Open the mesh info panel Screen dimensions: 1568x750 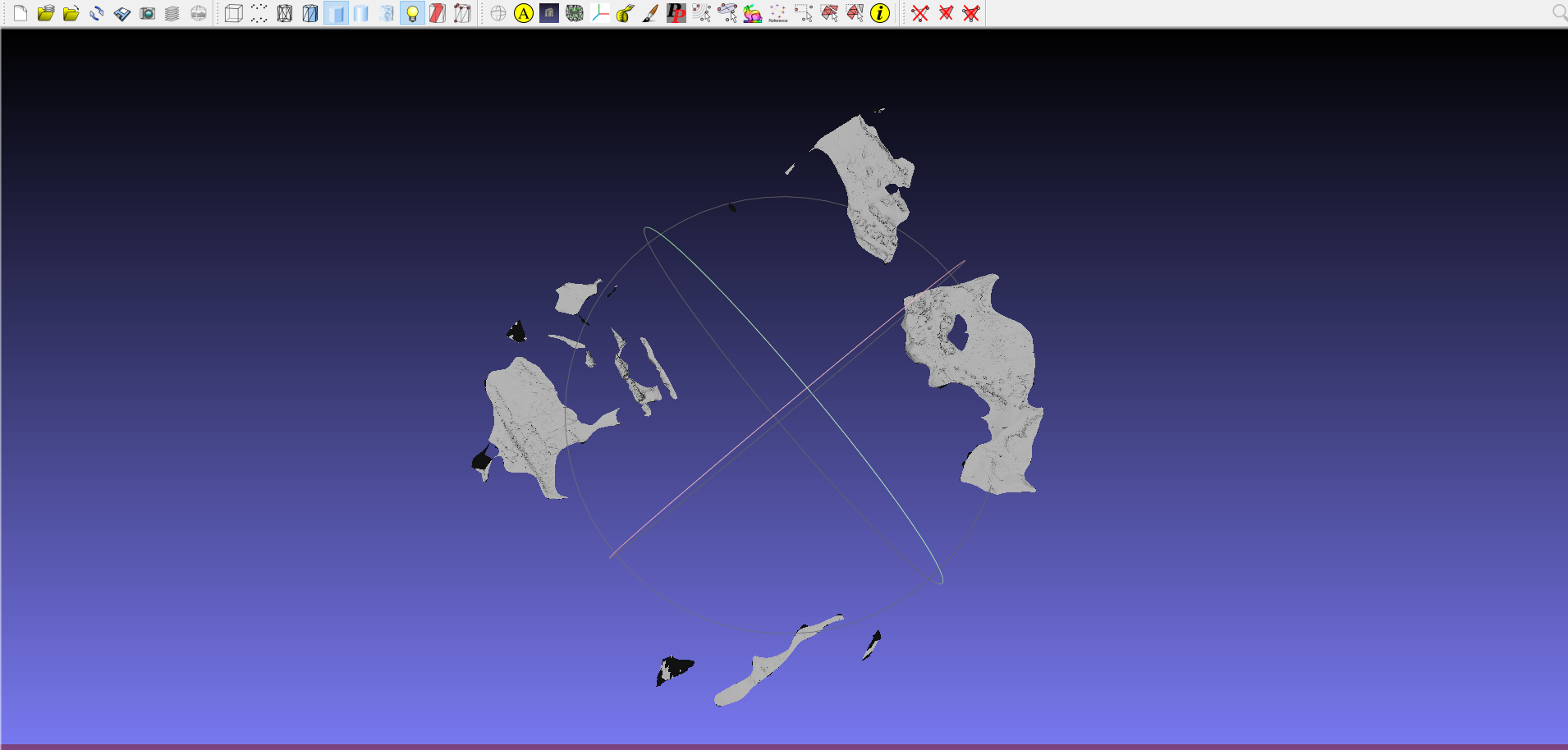(x=880, y=14)
